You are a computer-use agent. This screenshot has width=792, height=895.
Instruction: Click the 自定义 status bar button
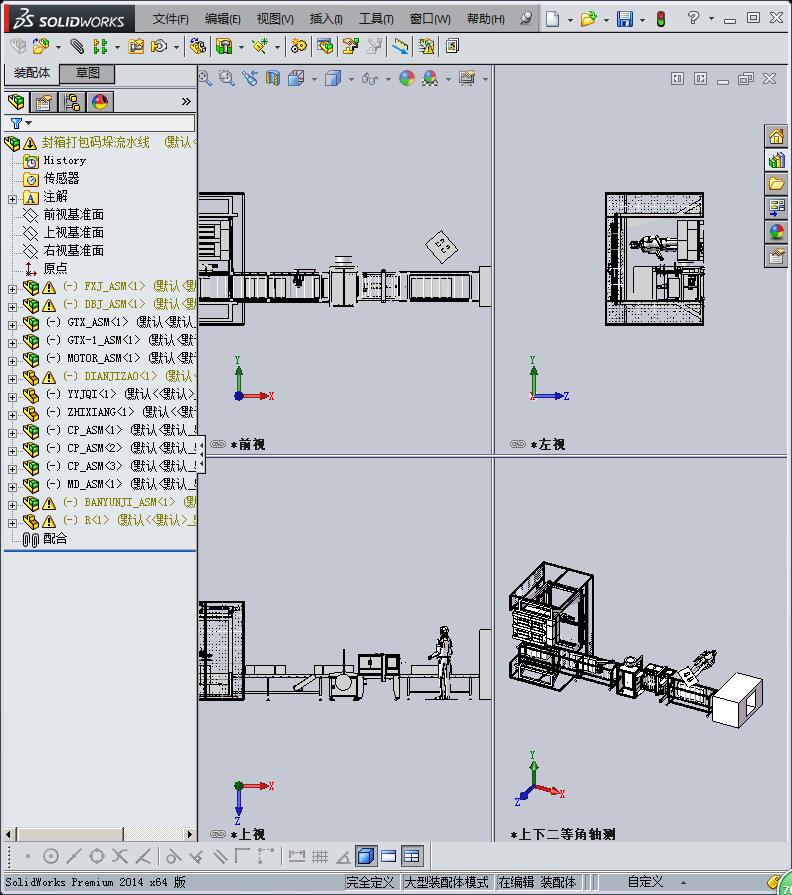click(x=645, y=882)
